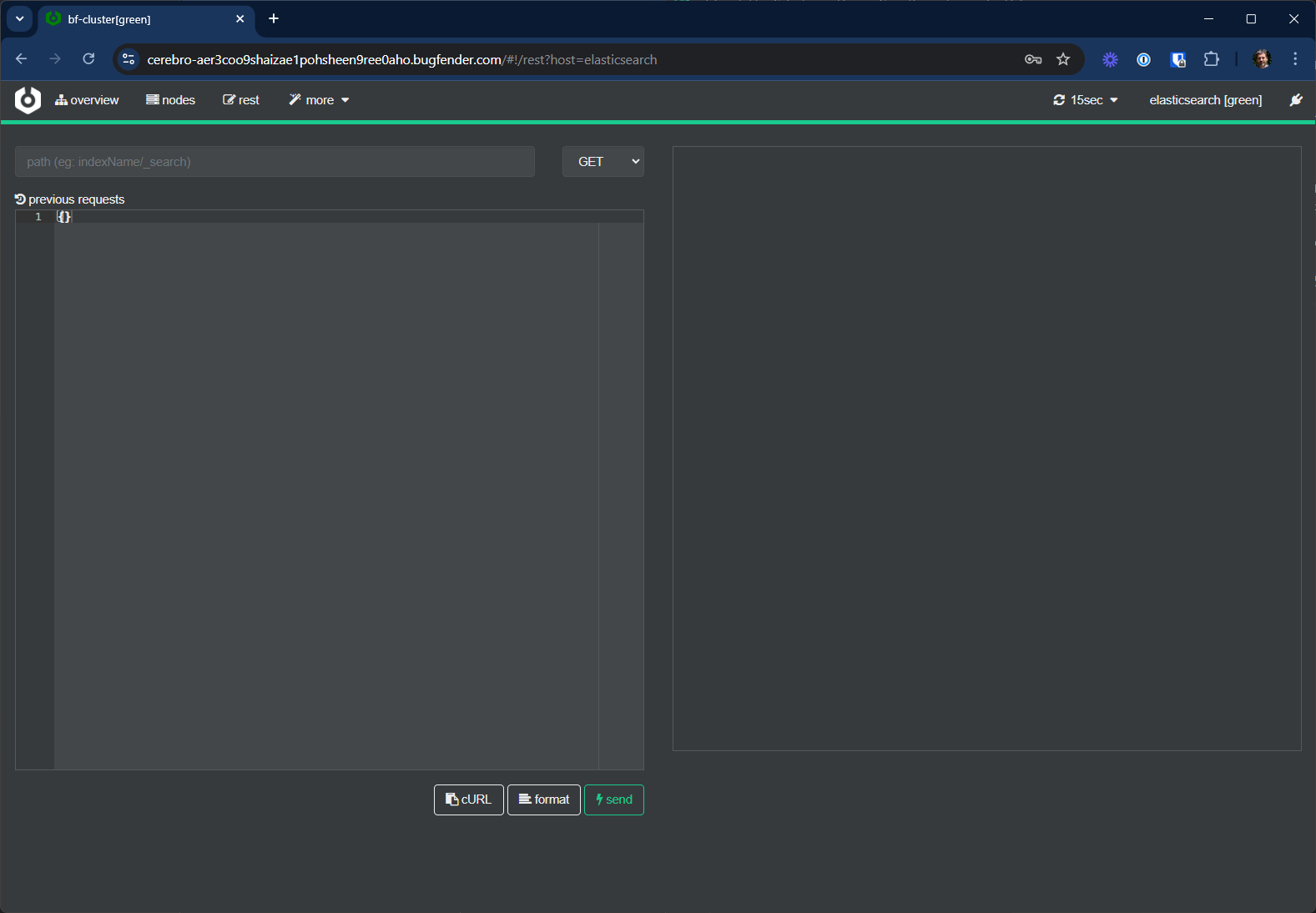Open the rest menu item

point(241,100)
